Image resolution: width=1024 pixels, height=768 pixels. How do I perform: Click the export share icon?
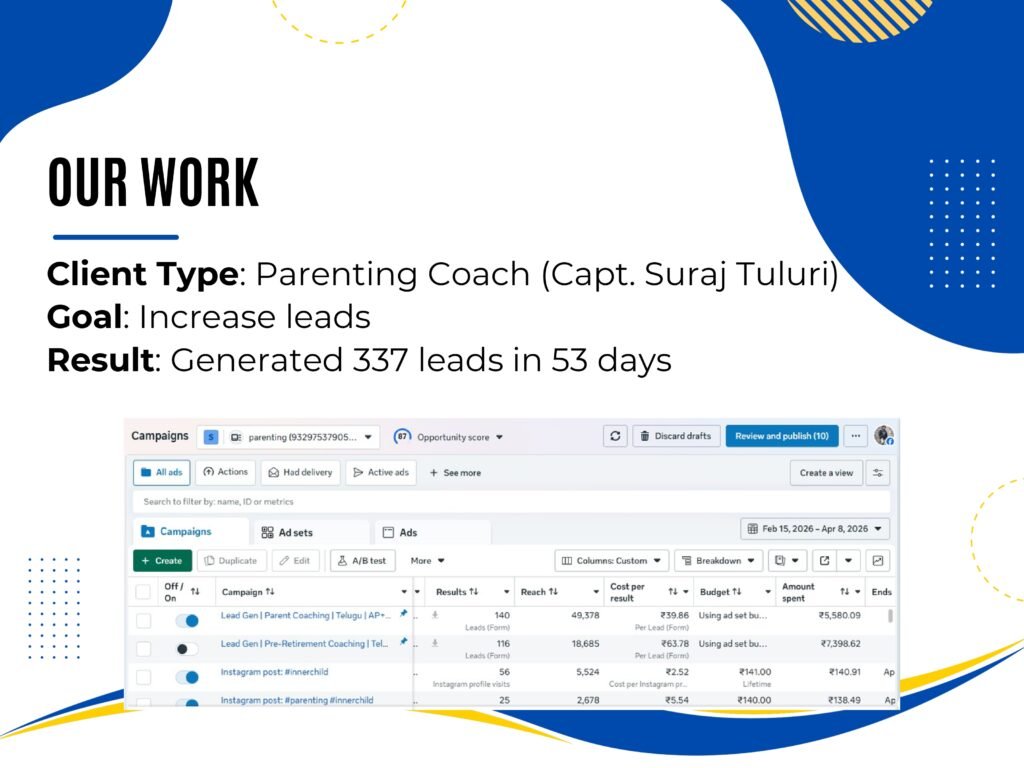[x=824, y=560]
